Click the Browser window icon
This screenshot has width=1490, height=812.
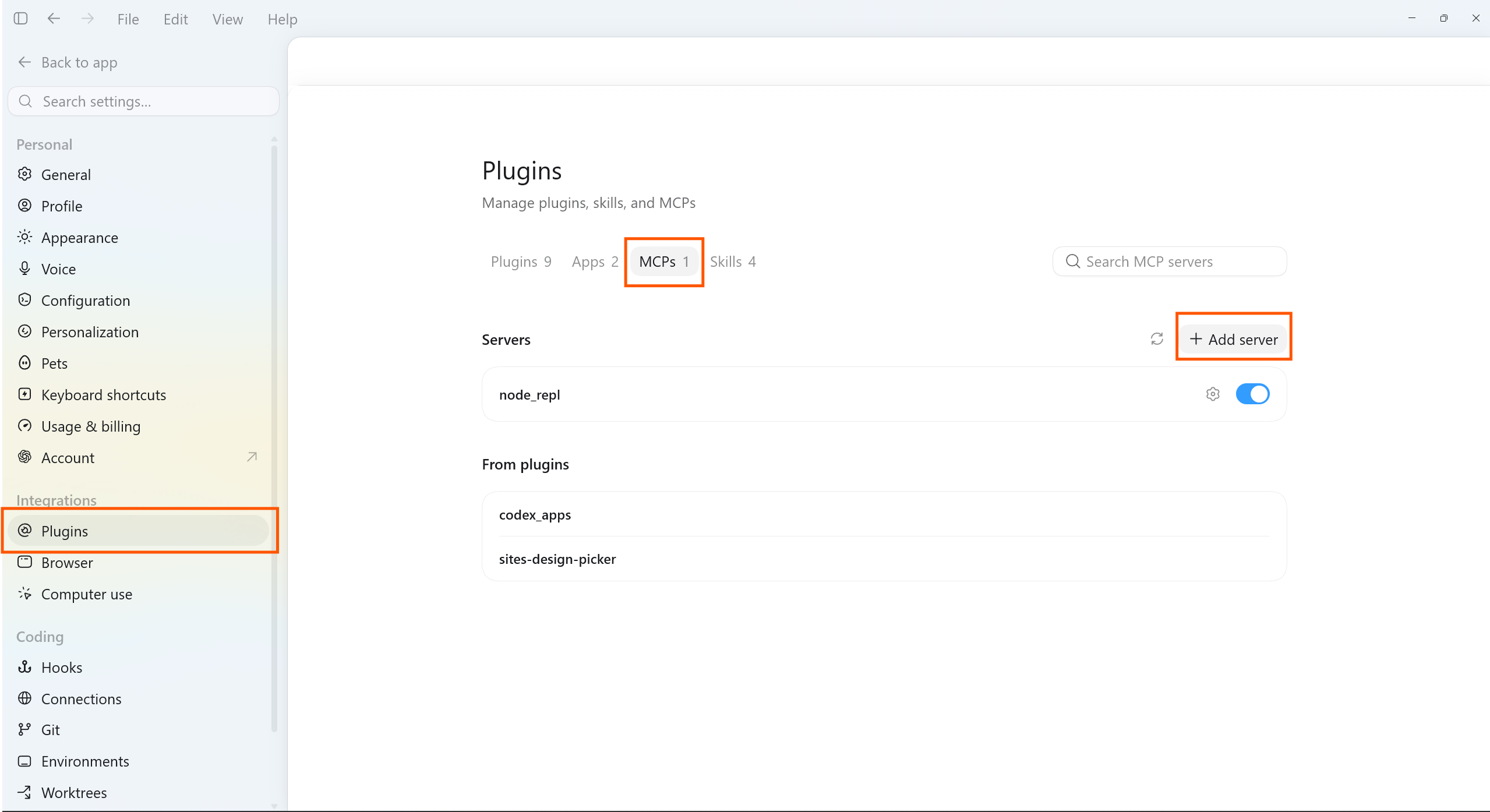point(24,562)
